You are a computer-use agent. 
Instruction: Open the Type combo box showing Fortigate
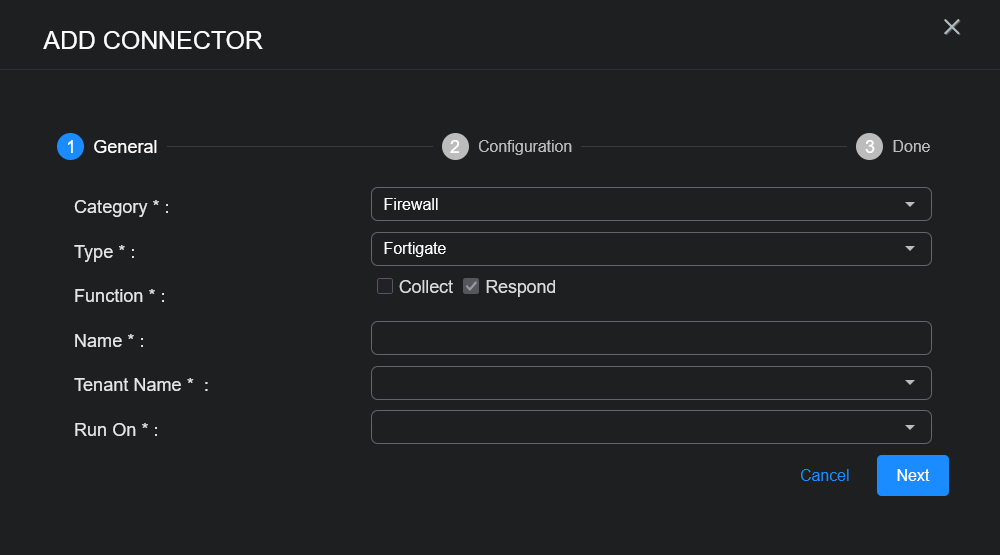pos(640,249)
